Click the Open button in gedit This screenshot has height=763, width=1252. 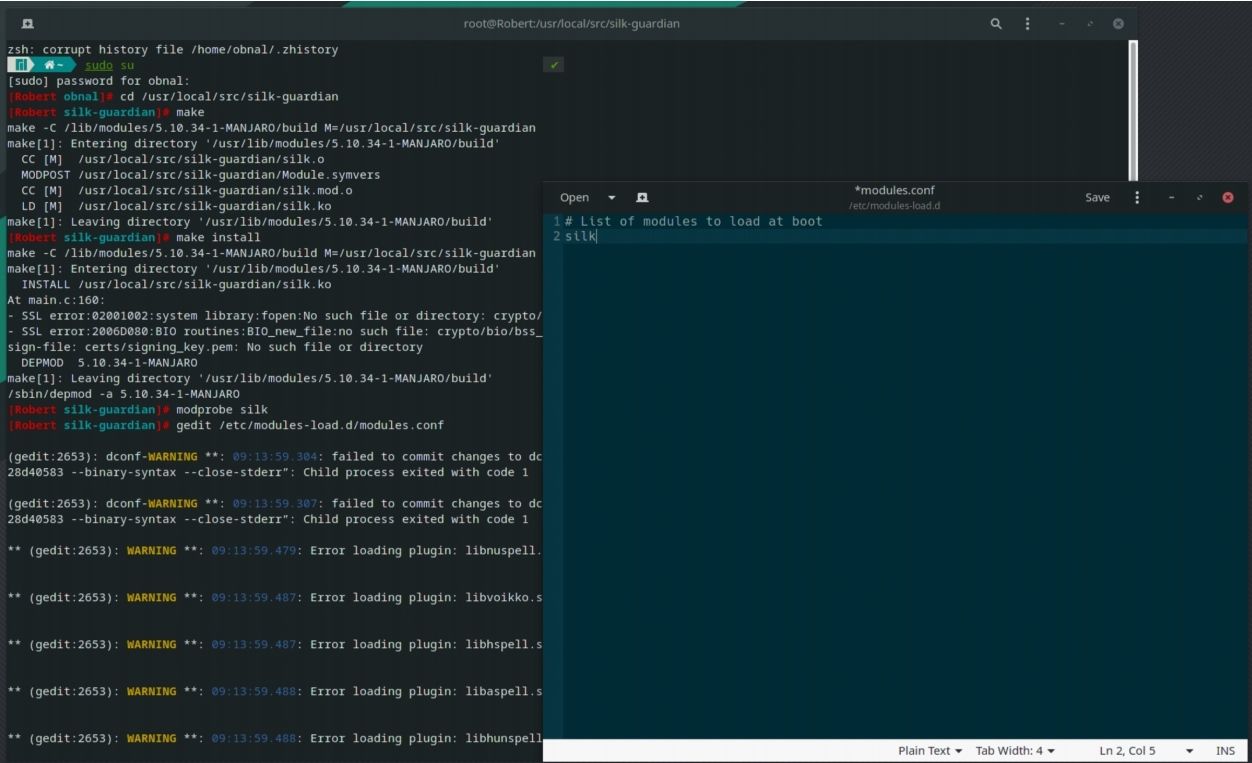coord(574,197)
